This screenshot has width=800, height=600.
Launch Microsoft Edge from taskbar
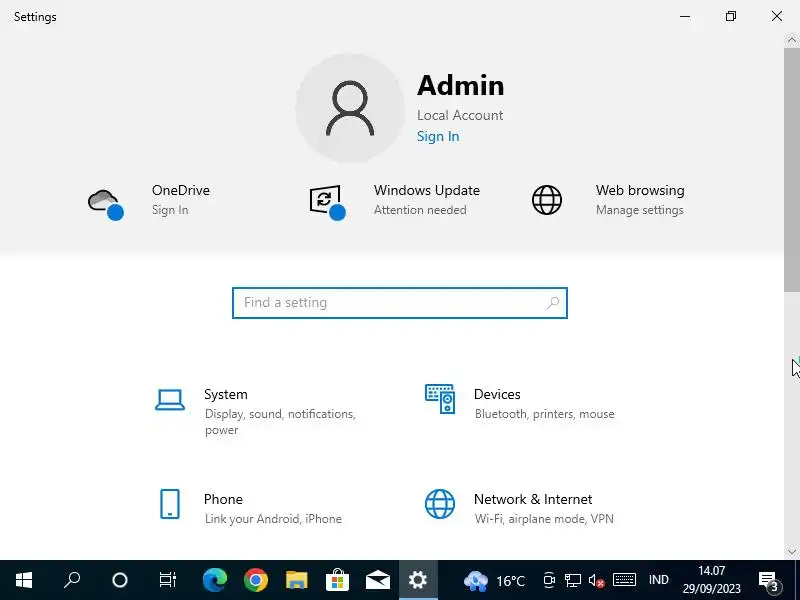[x=215, y=580]
